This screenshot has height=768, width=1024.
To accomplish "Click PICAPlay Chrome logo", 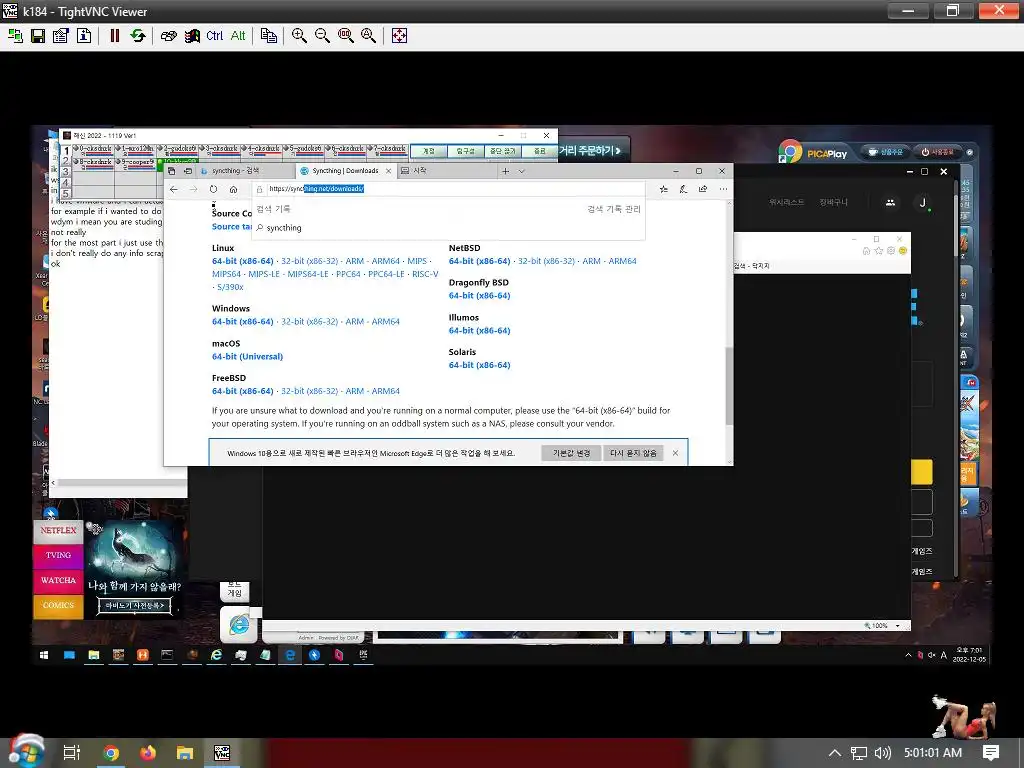I will pyautogui.click(x=790, y=152).
